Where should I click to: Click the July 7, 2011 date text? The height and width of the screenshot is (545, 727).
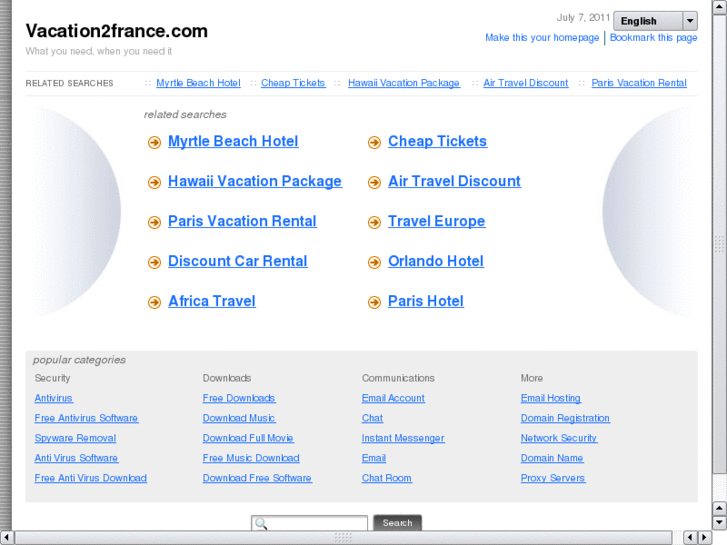pyautogui.click(x=583, y=18)
